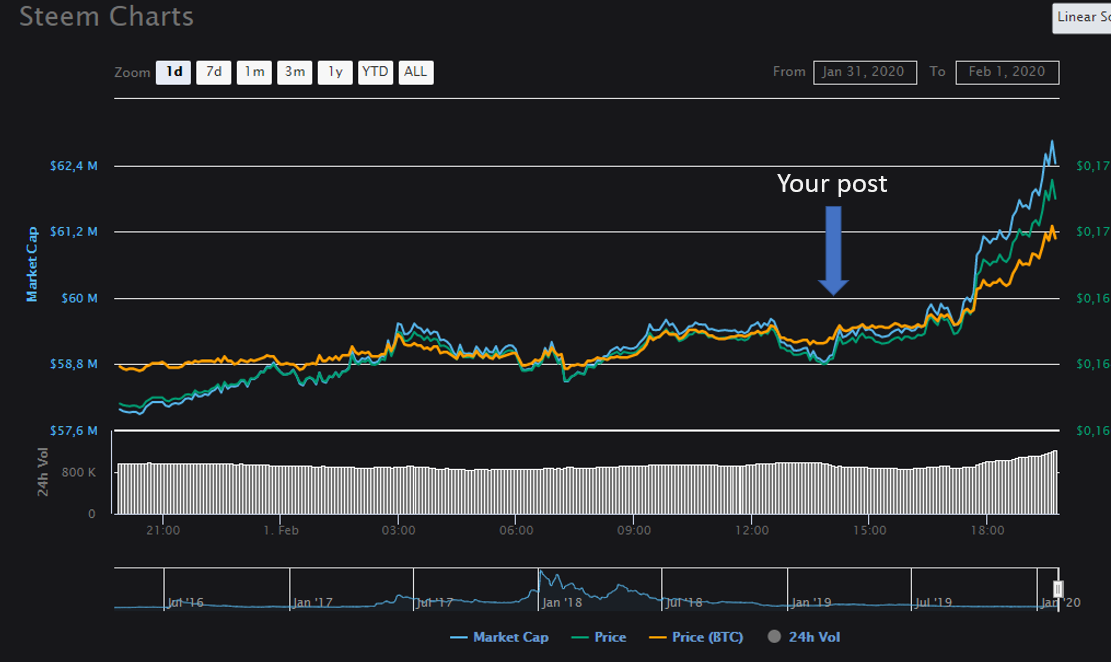
Task: Select the 1d zoom range
Action: (174, 72)
